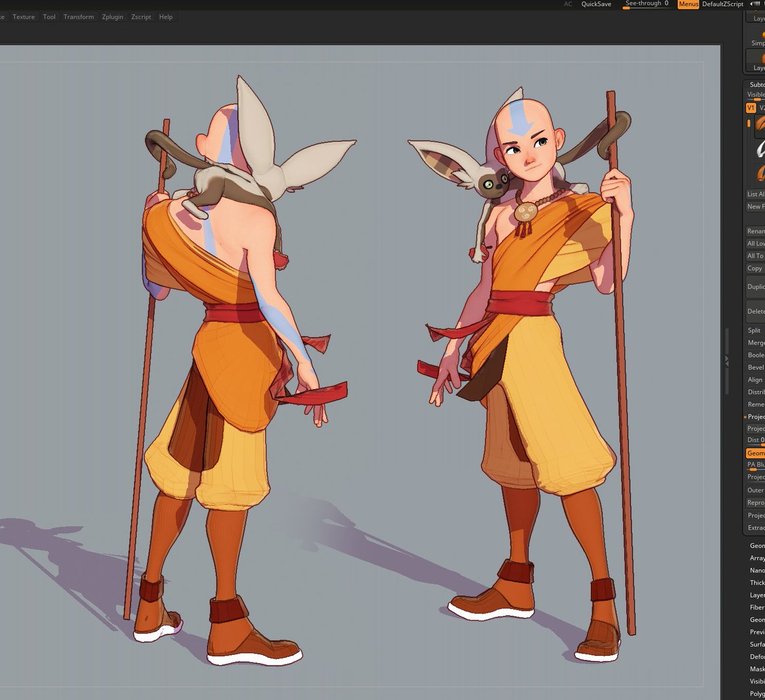The height and width of the screenshot is (700, 765).
Task: Open the Transform menu
Action: pos(78,17)
